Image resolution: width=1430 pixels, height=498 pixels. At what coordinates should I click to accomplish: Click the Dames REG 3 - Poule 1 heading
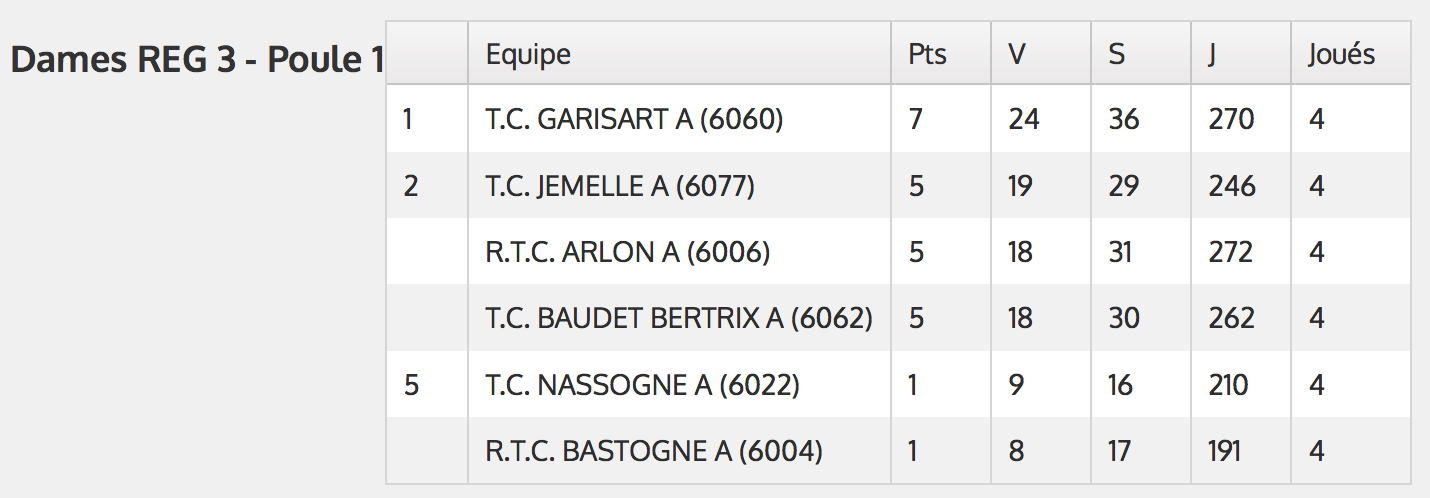pyautogui.click(x=197, y=60)
